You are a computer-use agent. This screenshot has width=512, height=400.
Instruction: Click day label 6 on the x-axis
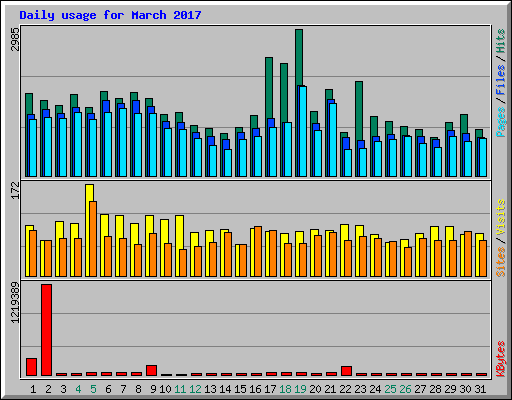[x=108, y=389]
